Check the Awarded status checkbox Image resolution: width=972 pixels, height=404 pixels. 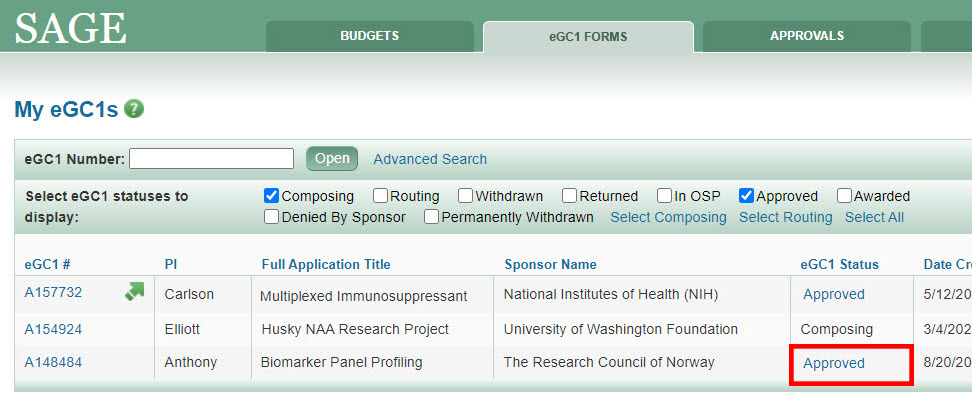[x=844, y=196]
